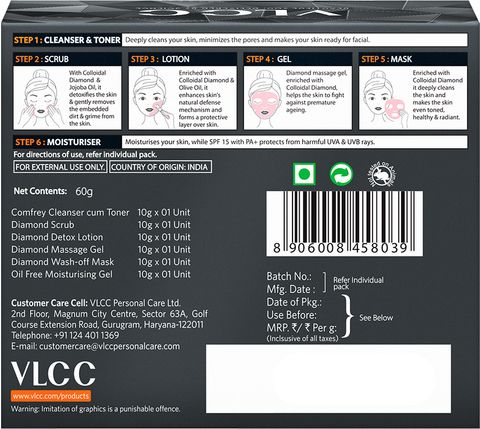The image size is (480, 429).
Task: Click the Net Contents 60g label
Action: [53, 191]
